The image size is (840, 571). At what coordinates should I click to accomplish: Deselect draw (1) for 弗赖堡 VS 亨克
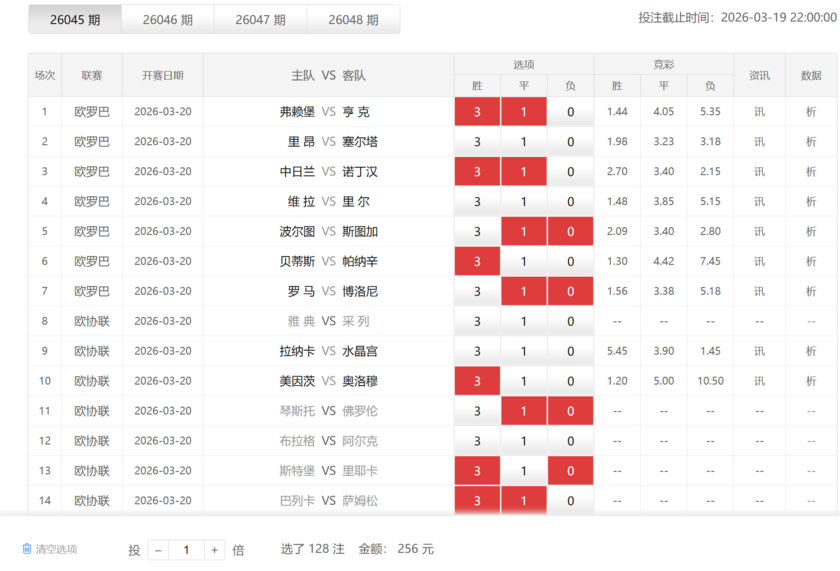click(x=524, y=112)
